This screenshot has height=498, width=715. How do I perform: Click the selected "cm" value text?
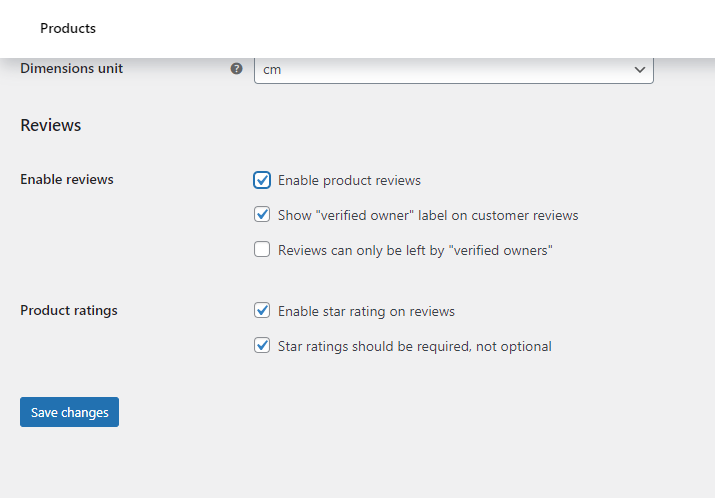click(271, 70)
